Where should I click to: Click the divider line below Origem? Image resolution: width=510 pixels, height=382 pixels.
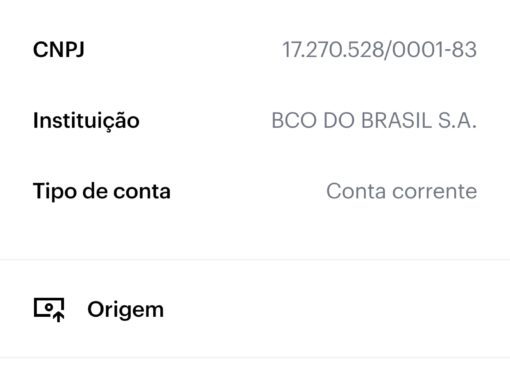click(x=255, y=357)
